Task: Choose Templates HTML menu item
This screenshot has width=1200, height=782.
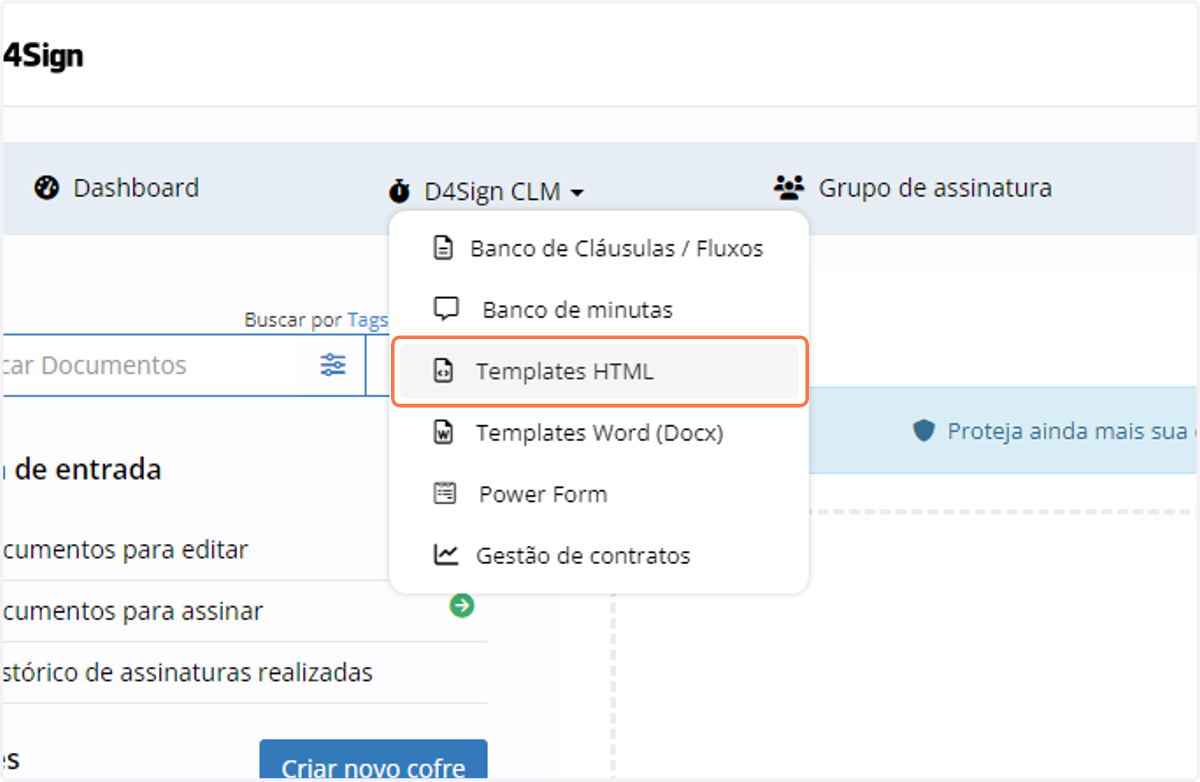Action: (598, 372)
